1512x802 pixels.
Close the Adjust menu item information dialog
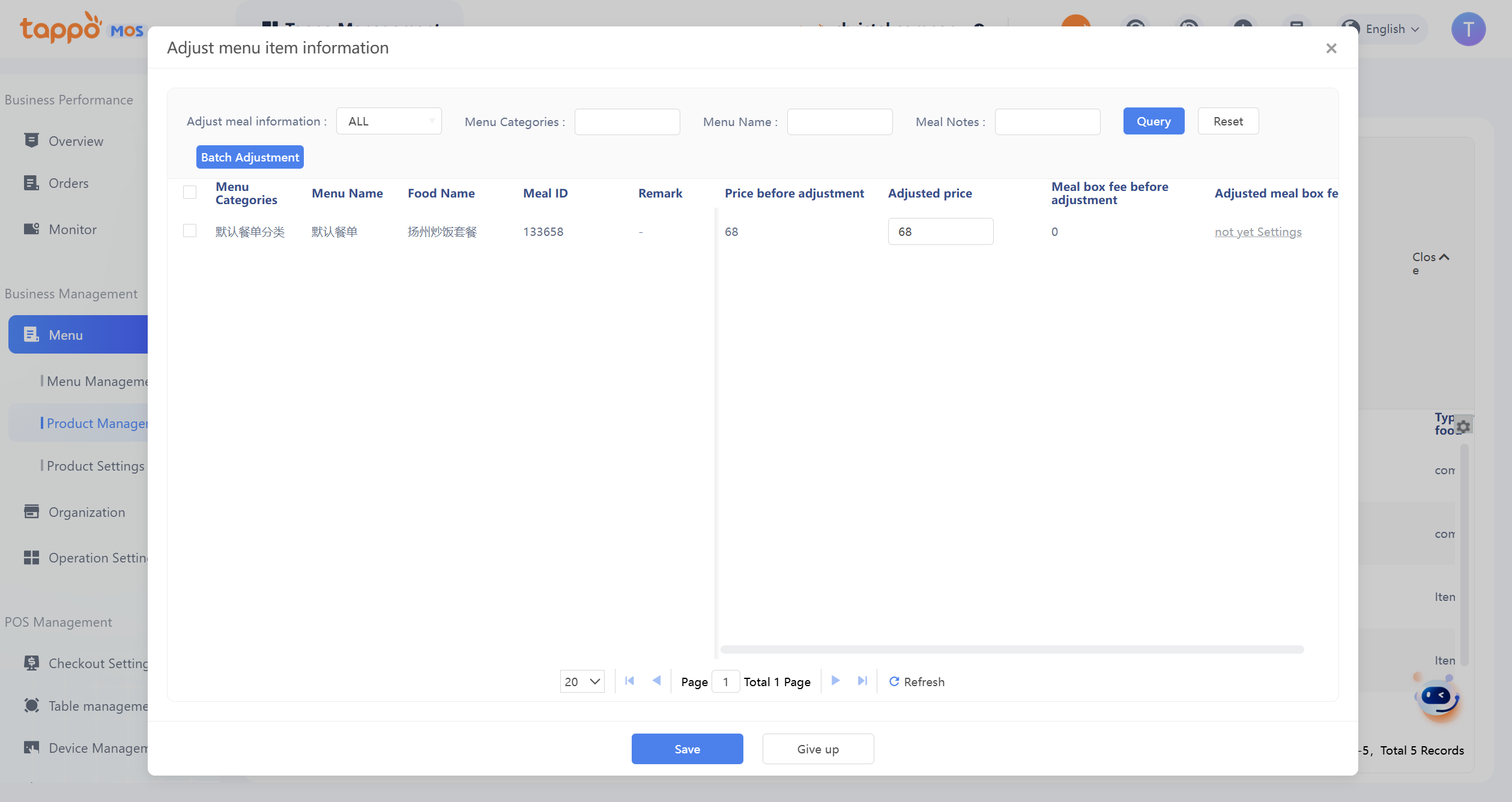(x=1331, y=48)
